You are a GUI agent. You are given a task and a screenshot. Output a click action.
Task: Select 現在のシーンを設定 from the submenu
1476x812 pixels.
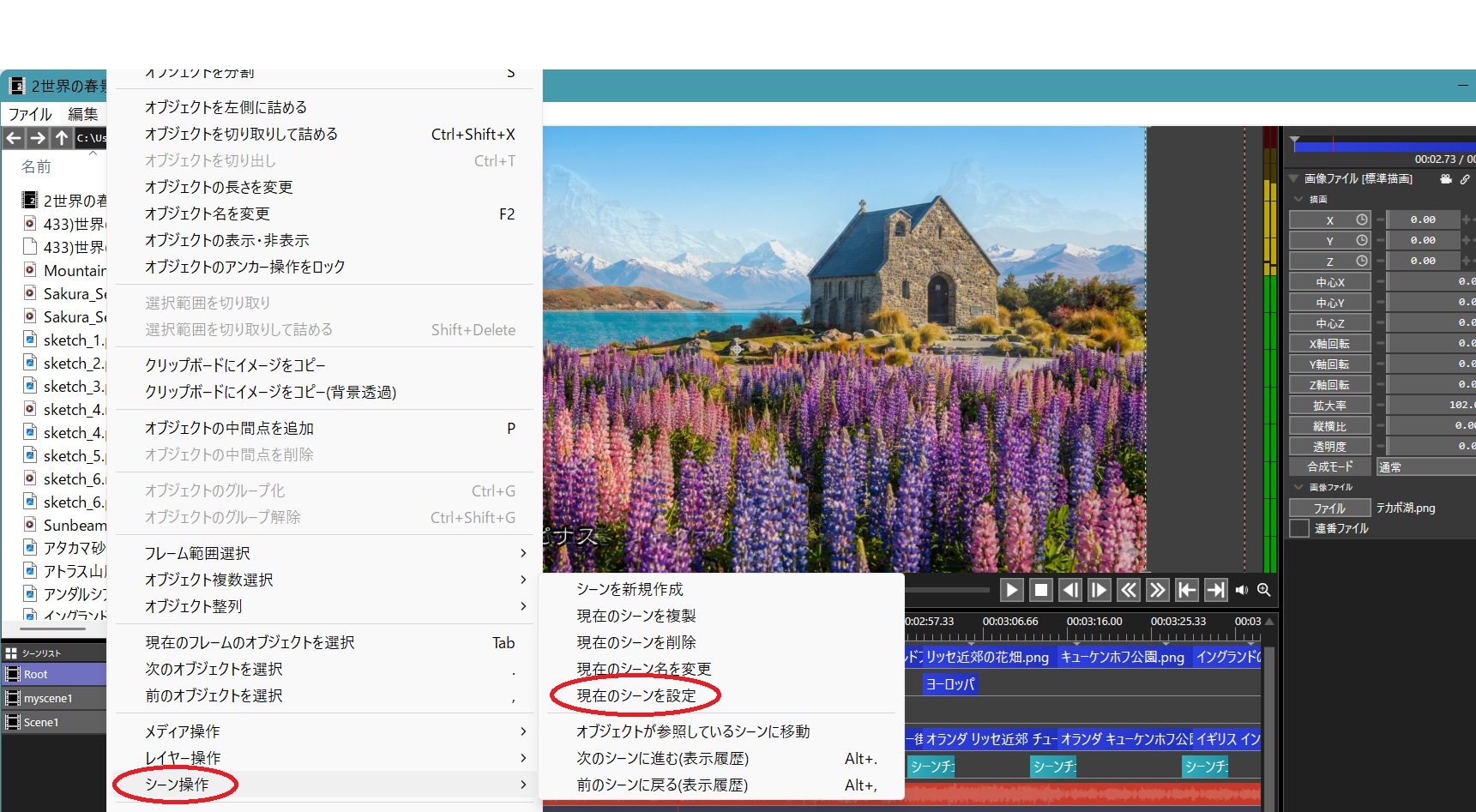point(636,695)
